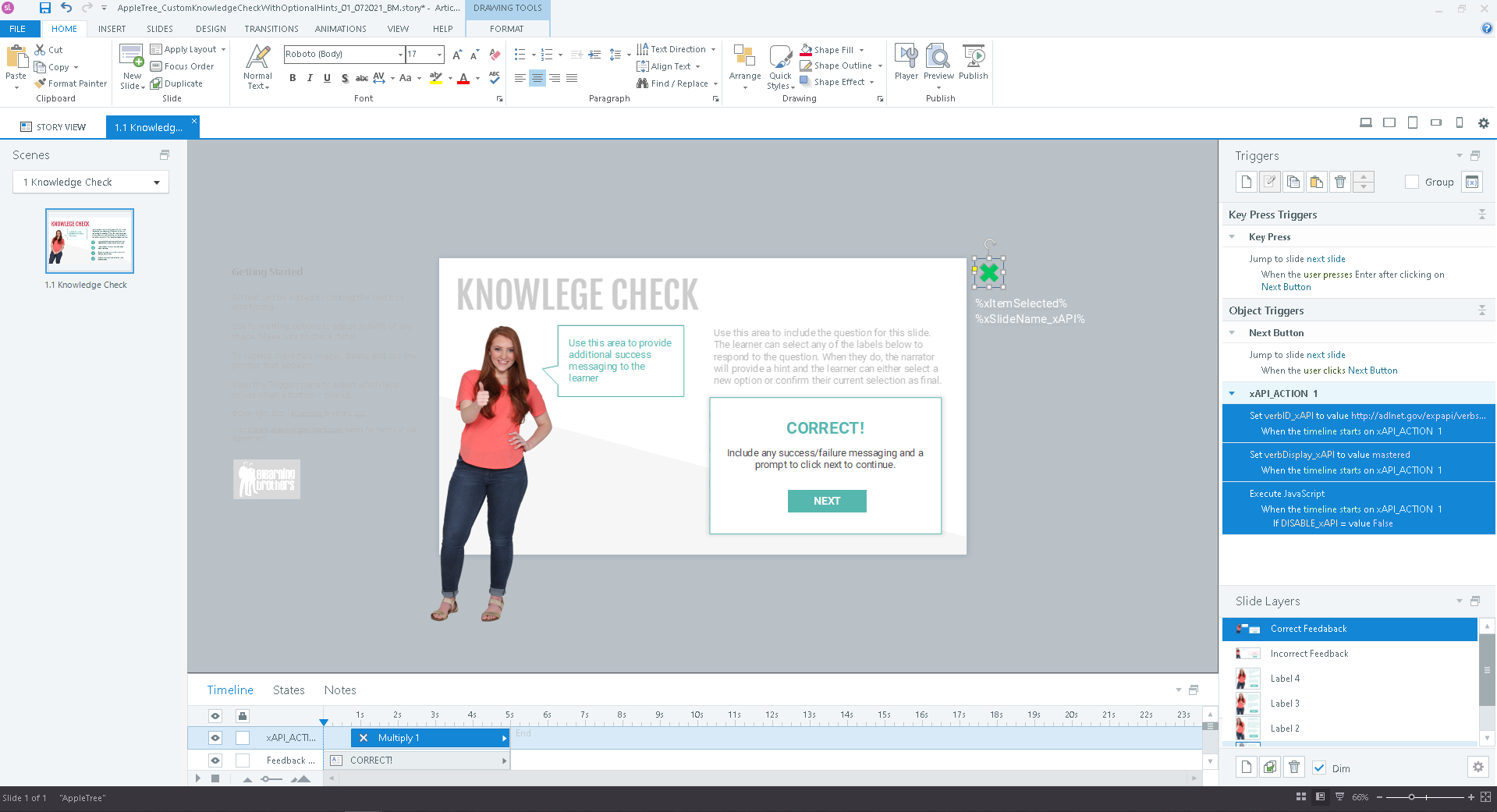Click the NEXT button on slide

click(827, 502)
